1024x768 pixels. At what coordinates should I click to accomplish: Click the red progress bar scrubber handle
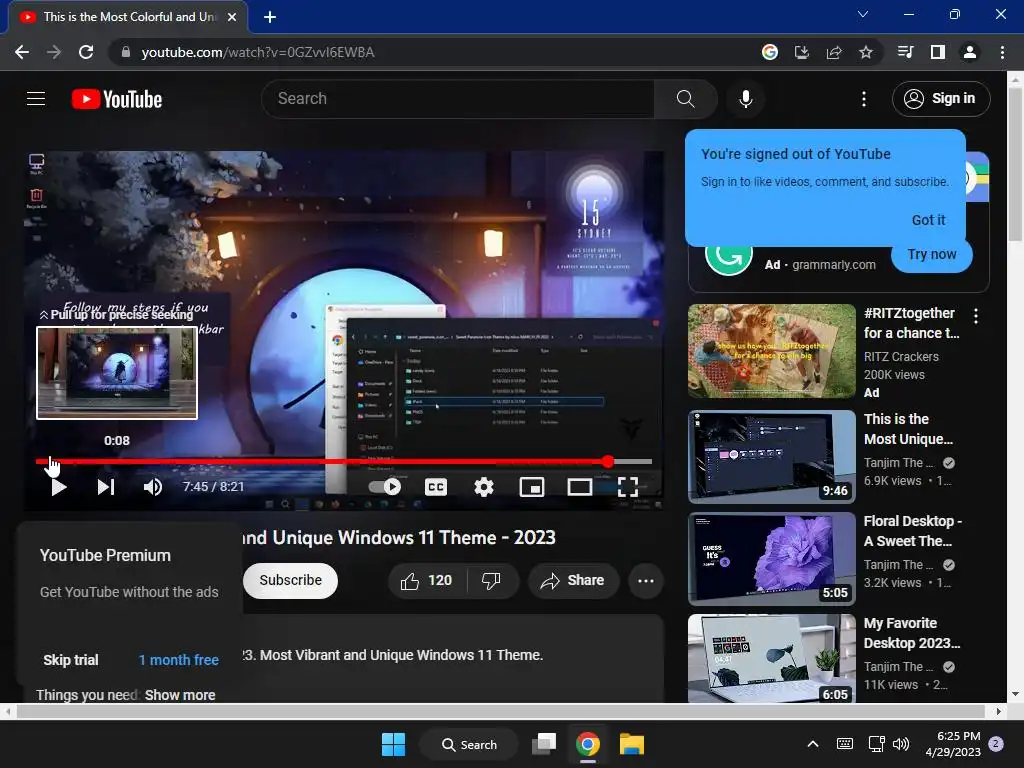point(608,462)
